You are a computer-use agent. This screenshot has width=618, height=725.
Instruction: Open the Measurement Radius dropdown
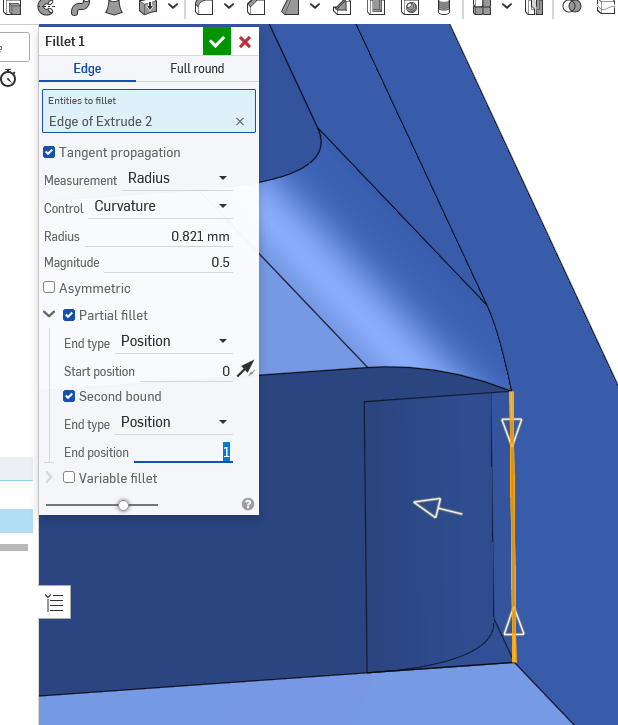(x=177, y=178)
